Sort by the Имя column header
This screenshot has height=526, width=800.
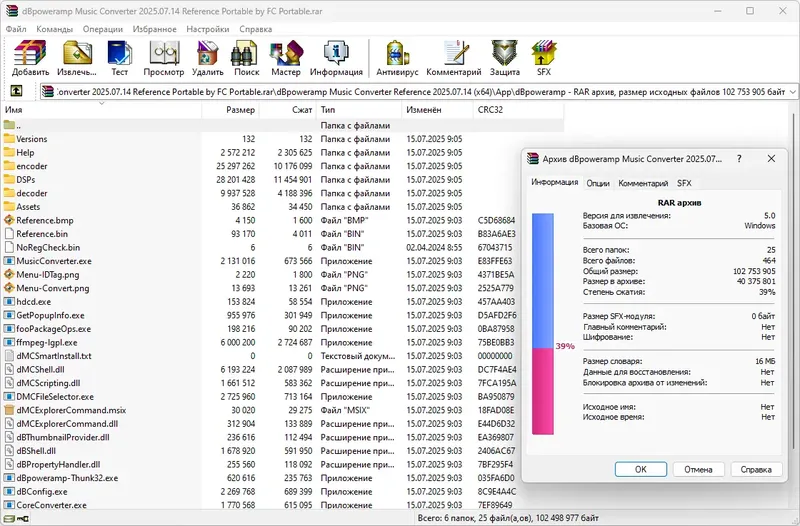pos(102,110)
